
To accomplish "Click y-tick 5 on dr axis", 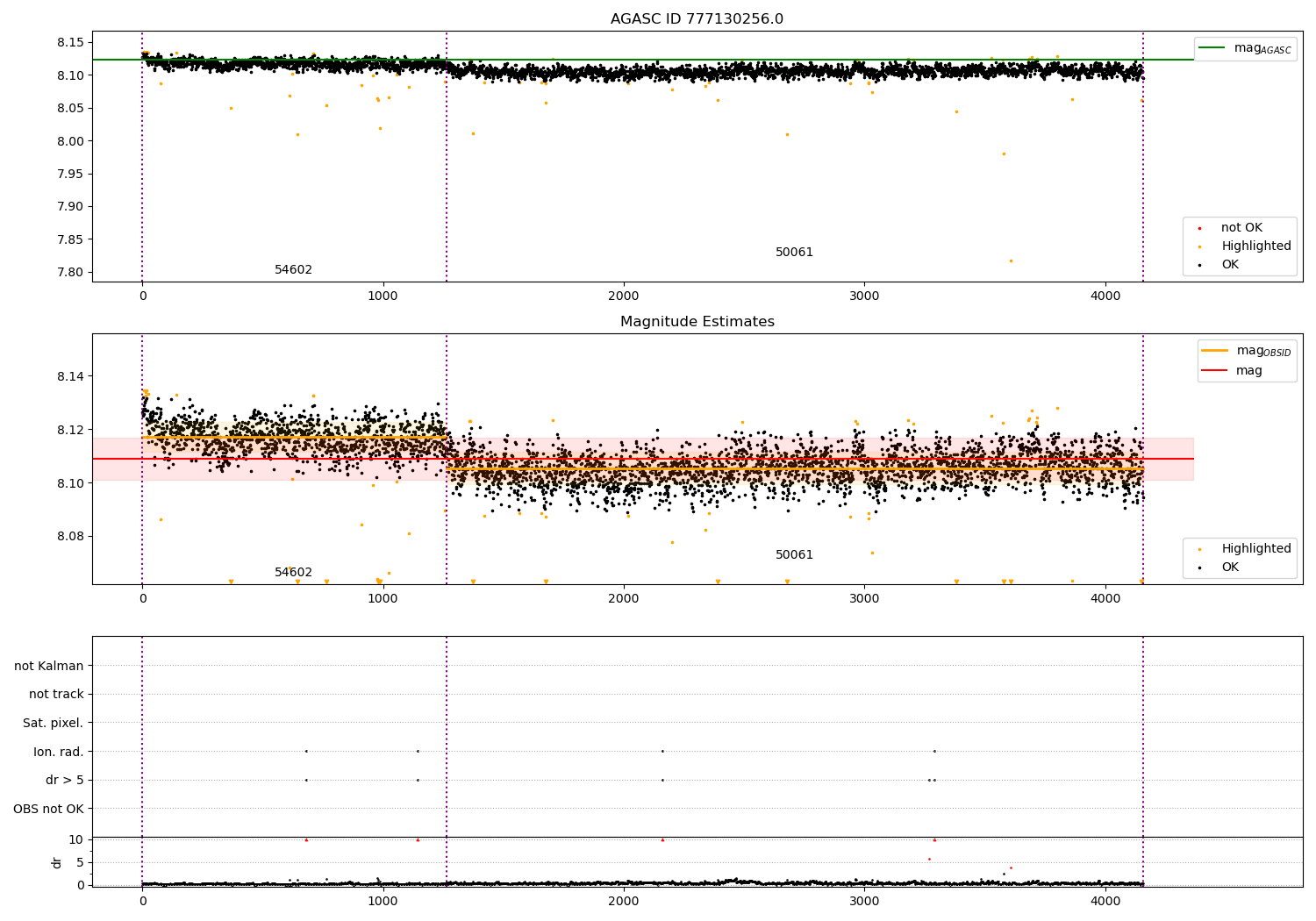I will 80,863.
